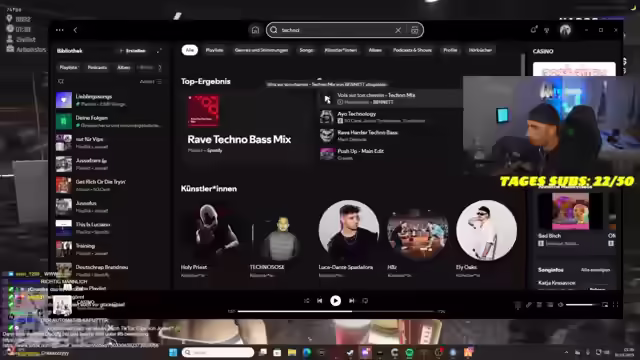Viewport: 640px width, 360px height.
Task: Search in the library with the magnifier
Action: point(61,82)
